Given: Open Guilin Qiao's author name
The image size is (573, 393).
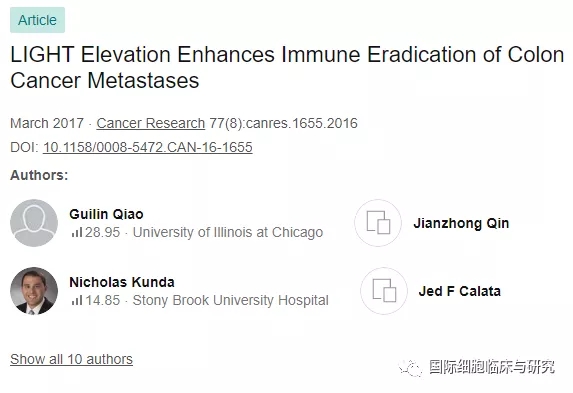Looking at the screenshot, I should [x=106, y=214].
